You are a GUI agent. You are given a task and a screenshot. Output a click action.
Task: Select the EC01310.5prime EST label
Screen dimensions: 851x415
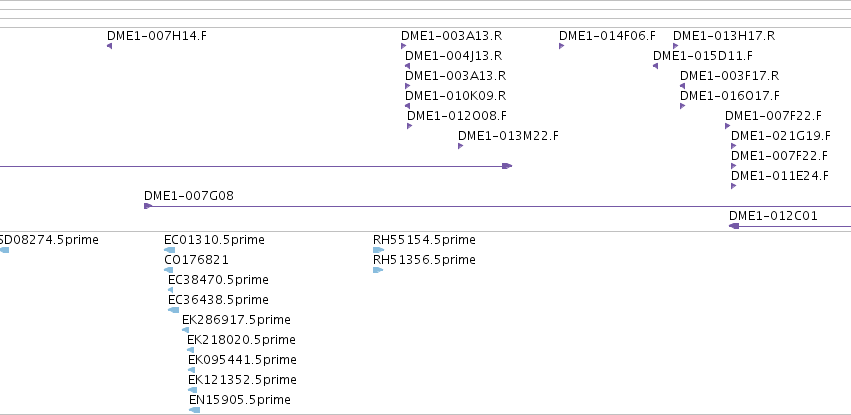(214, 240)
